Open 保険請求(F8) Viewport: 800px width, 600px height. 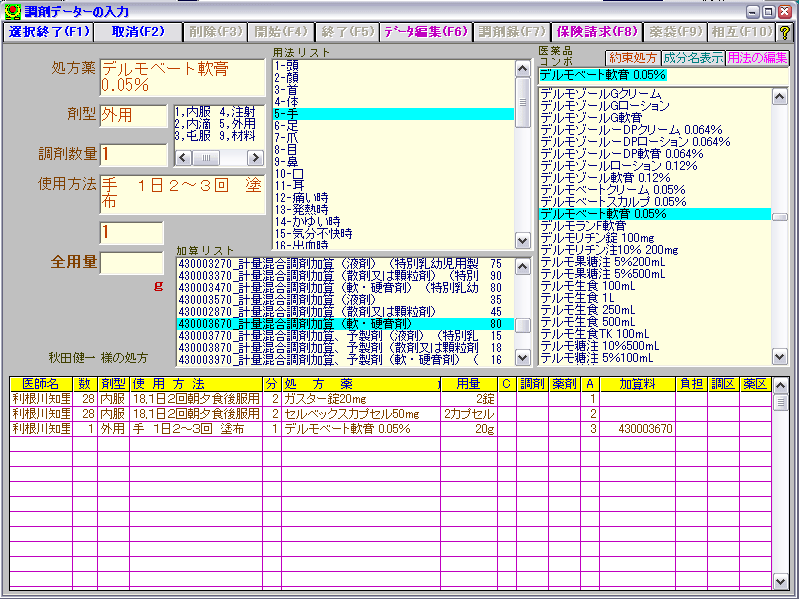[x=597, y=32]
